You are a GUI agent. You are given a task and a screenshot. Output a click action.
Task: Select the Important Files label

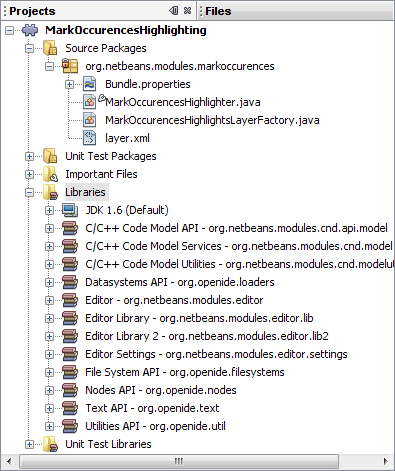pos(101,174)
